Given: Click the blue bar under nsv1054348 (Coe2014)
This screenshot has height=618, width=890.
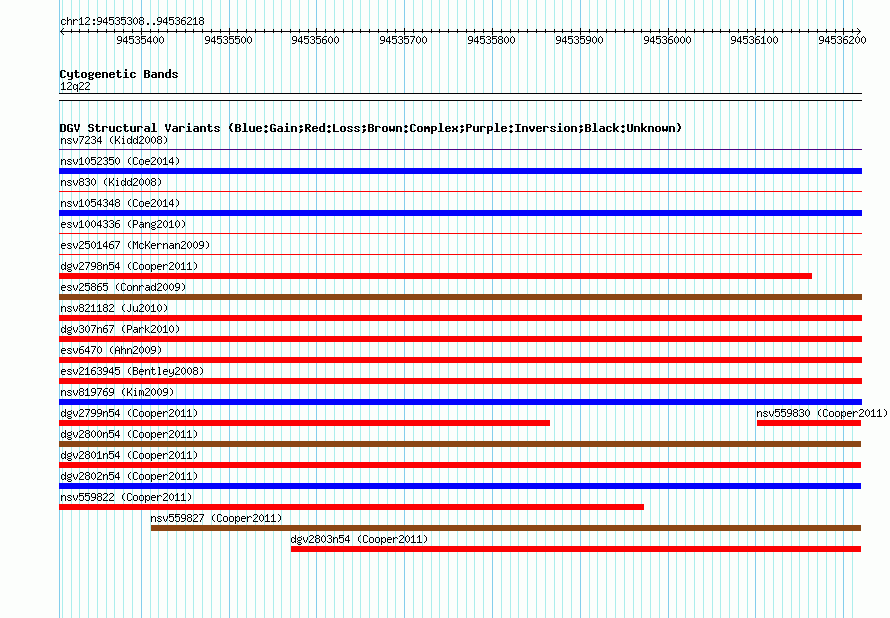Looking at the screenshot, I should [460, 213].
